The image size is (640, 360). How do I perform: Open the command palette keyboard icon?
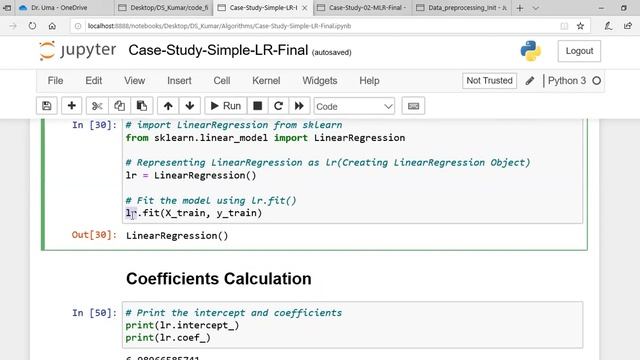point(413,106)
